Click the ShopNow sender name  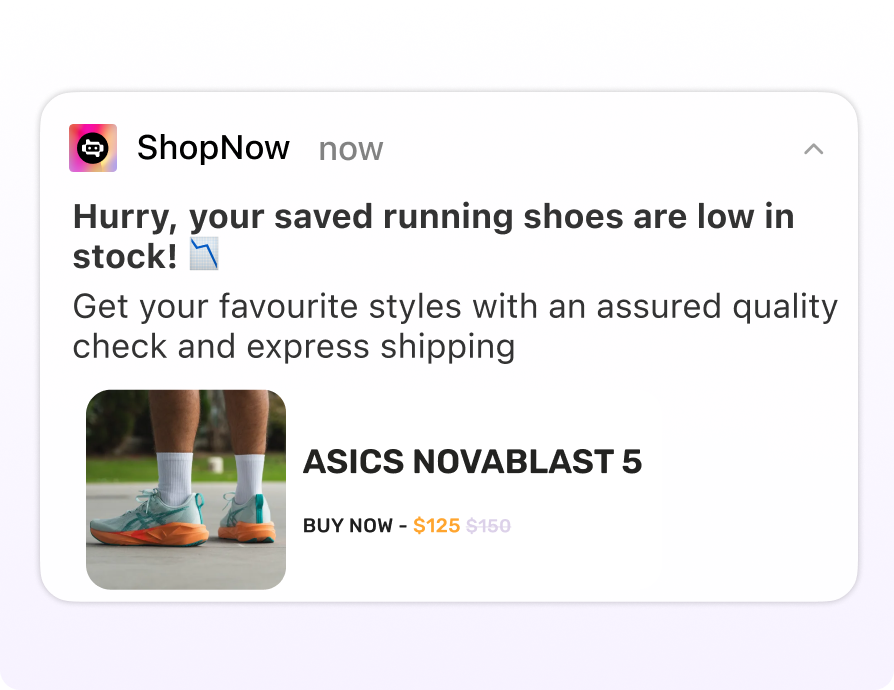214,147
